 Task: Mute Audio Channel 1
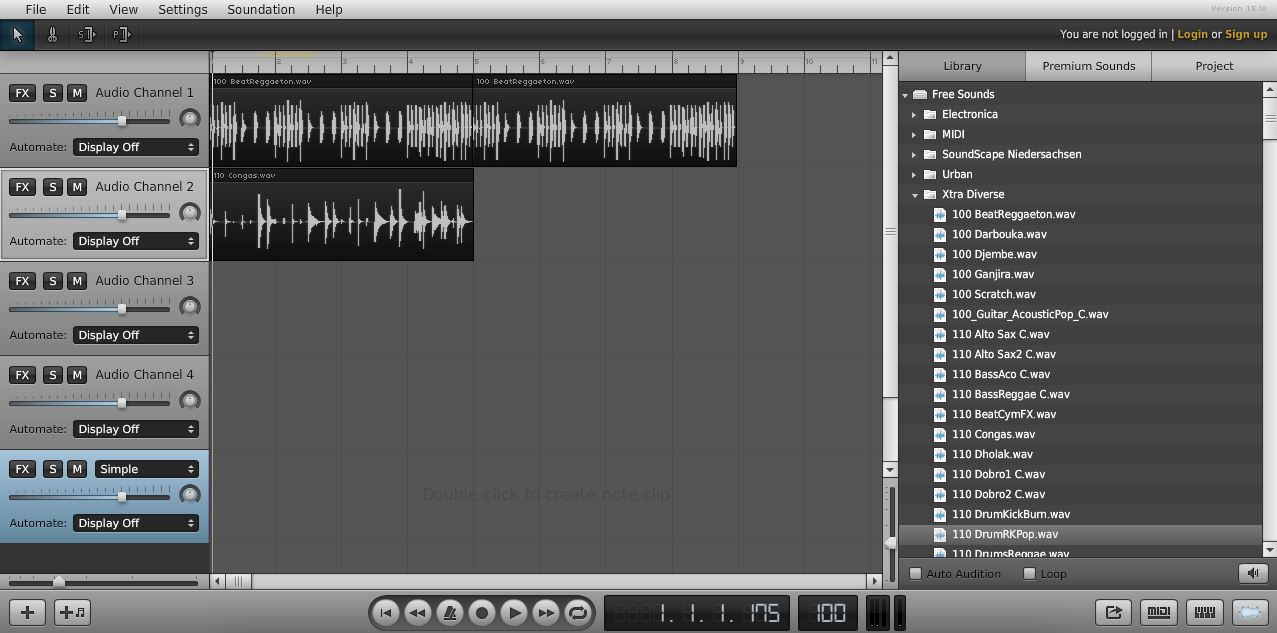coord(76,93)
